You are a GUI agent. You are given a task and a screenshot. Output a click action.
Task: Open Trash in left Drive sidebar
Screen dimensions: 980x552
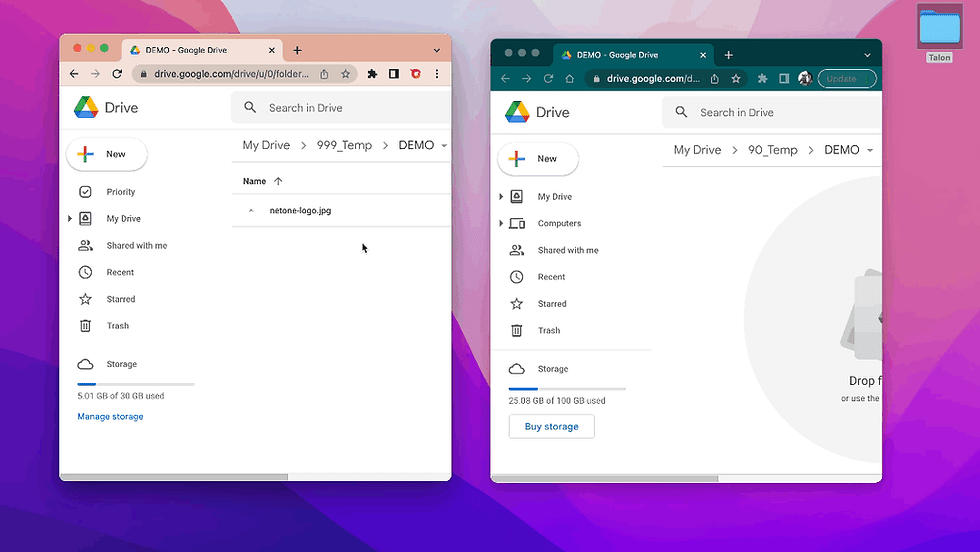click(x=118, y=326)
